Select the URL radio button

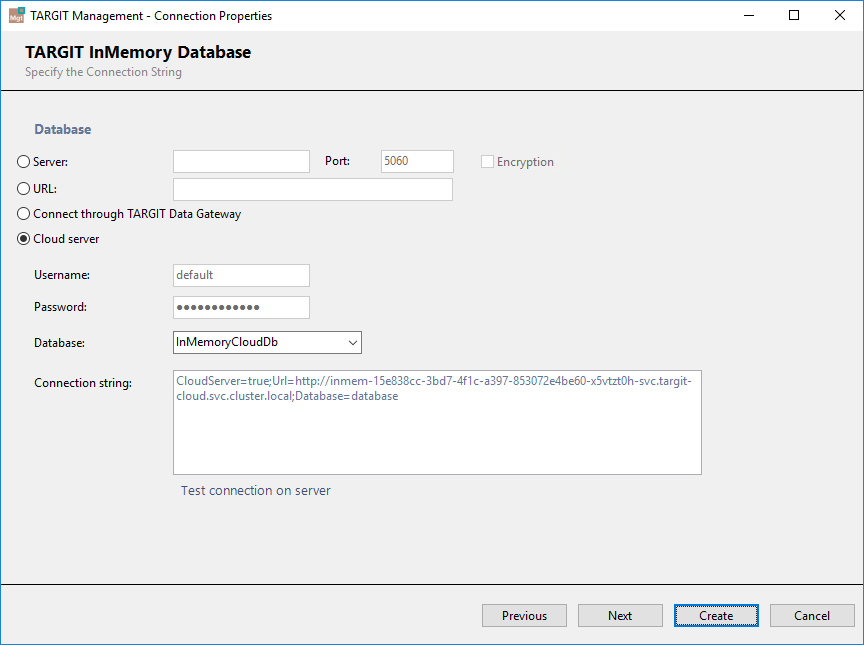click(23, 188)
